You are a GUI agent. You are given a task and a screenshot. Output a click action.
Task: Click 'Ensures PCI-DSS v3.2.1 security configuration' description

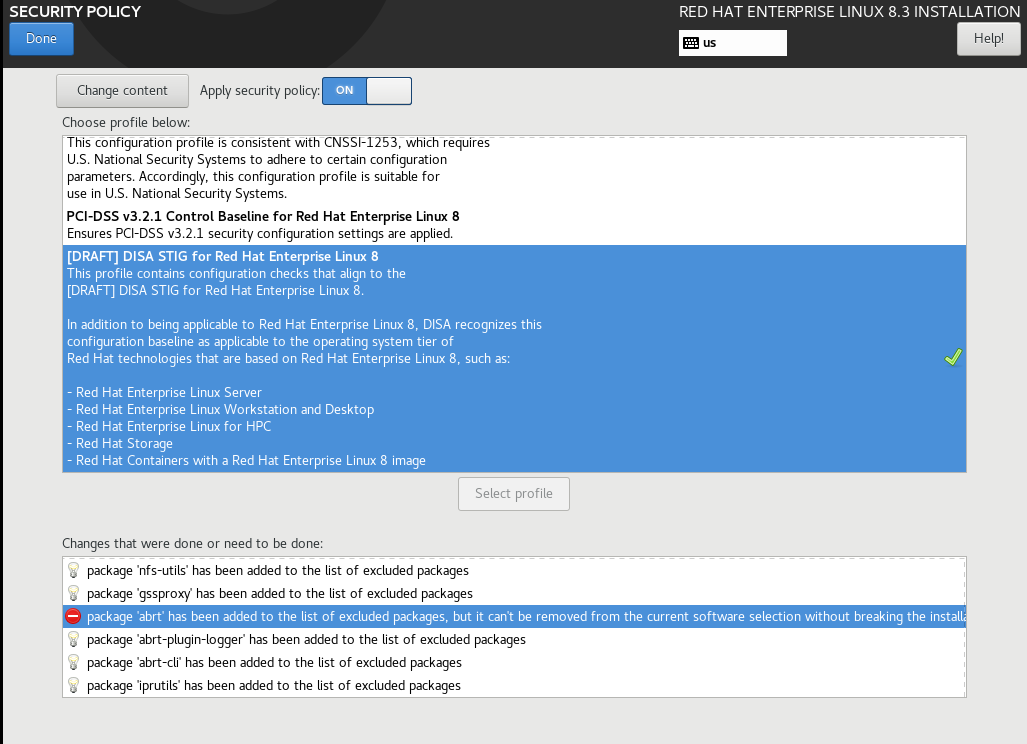(x=259, y=234)
